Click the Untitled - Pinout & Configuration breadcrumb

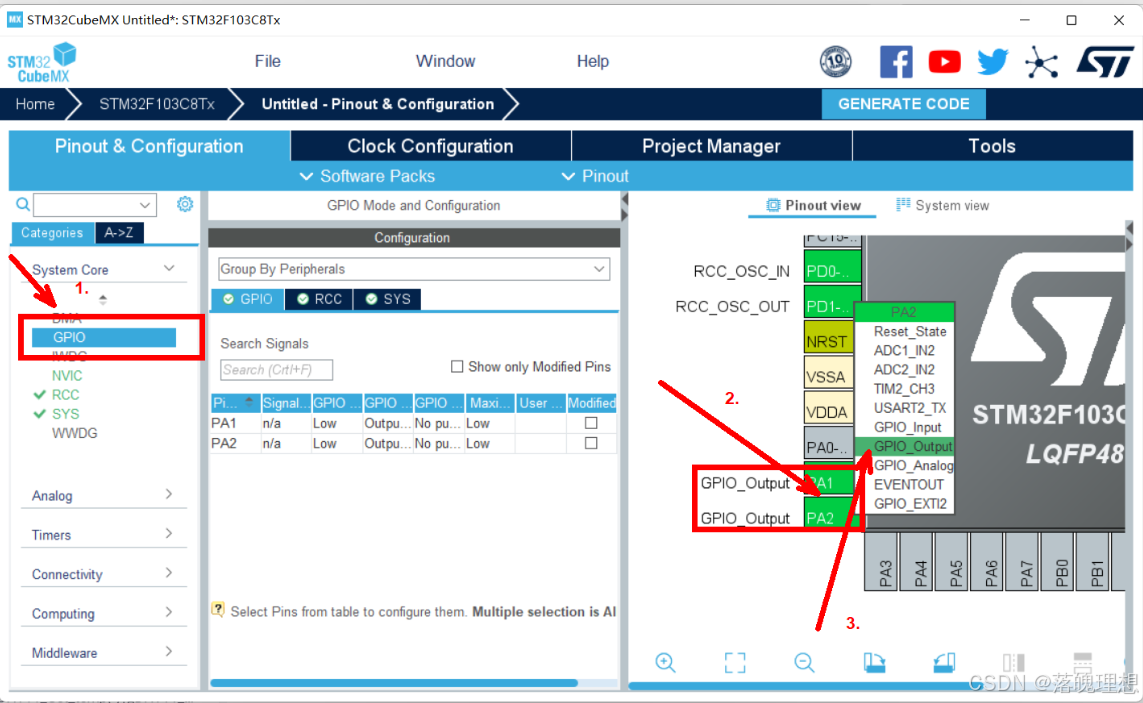378,104
